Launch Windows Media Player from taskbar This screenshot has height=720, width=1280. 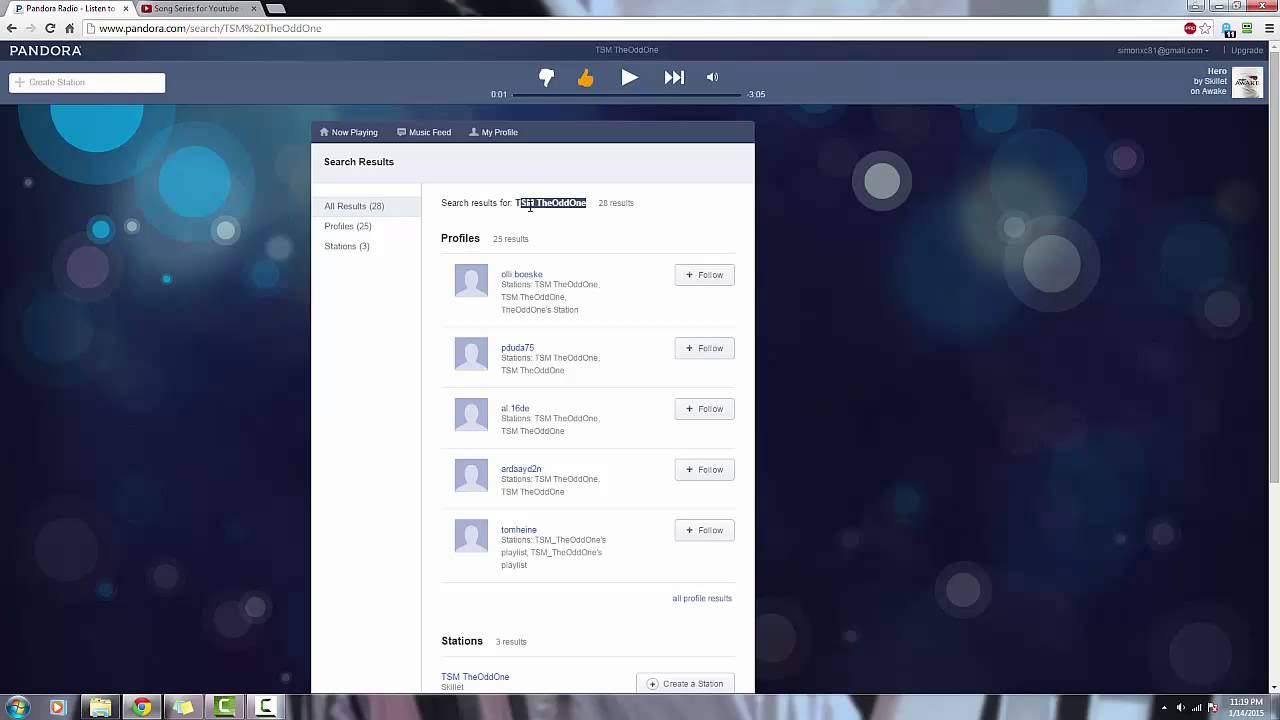[x=57, y=707]
